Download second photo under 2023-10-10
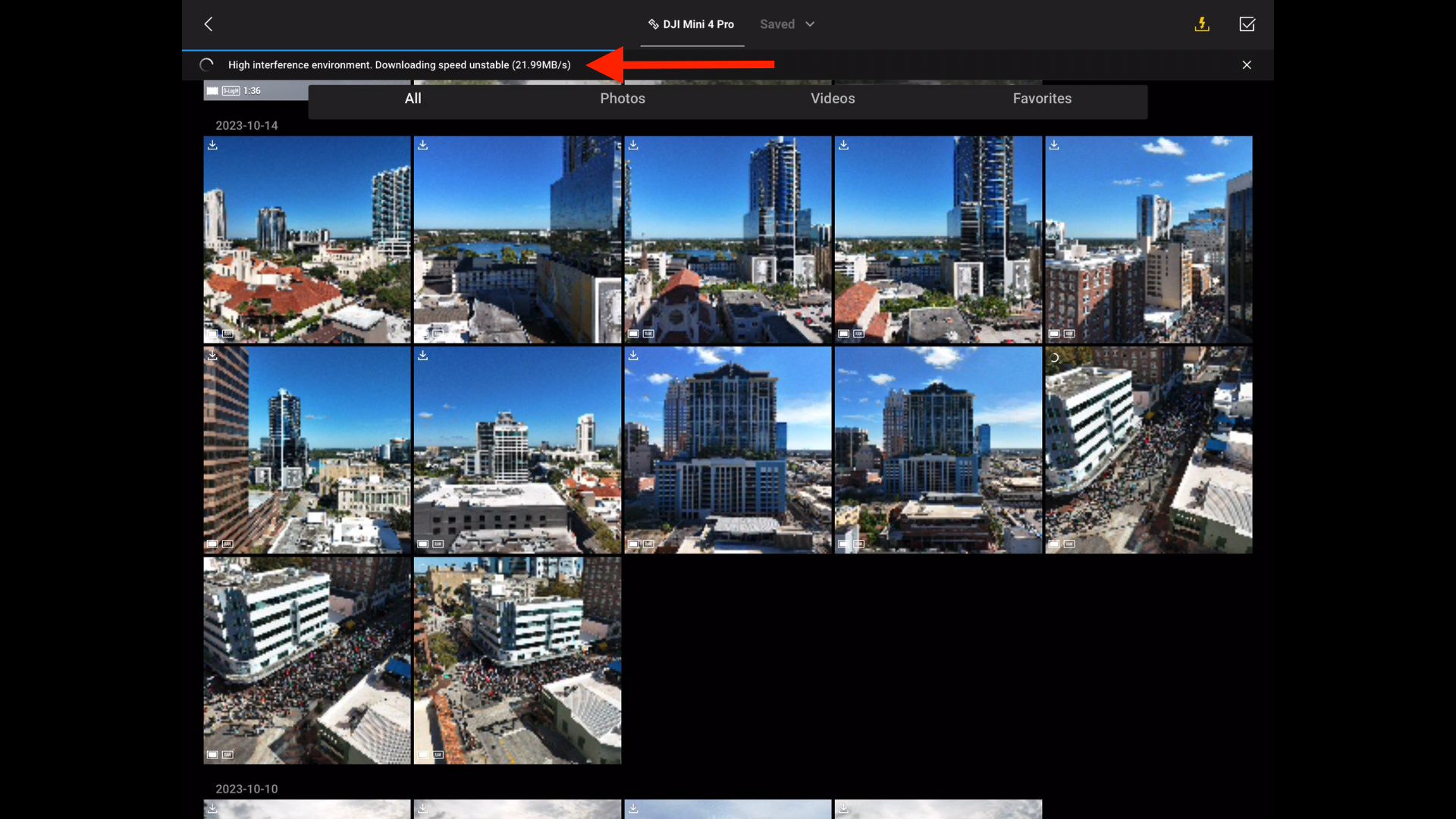Image resolution: width=1456 pixels, height=819 pixels. click(423, 808)
